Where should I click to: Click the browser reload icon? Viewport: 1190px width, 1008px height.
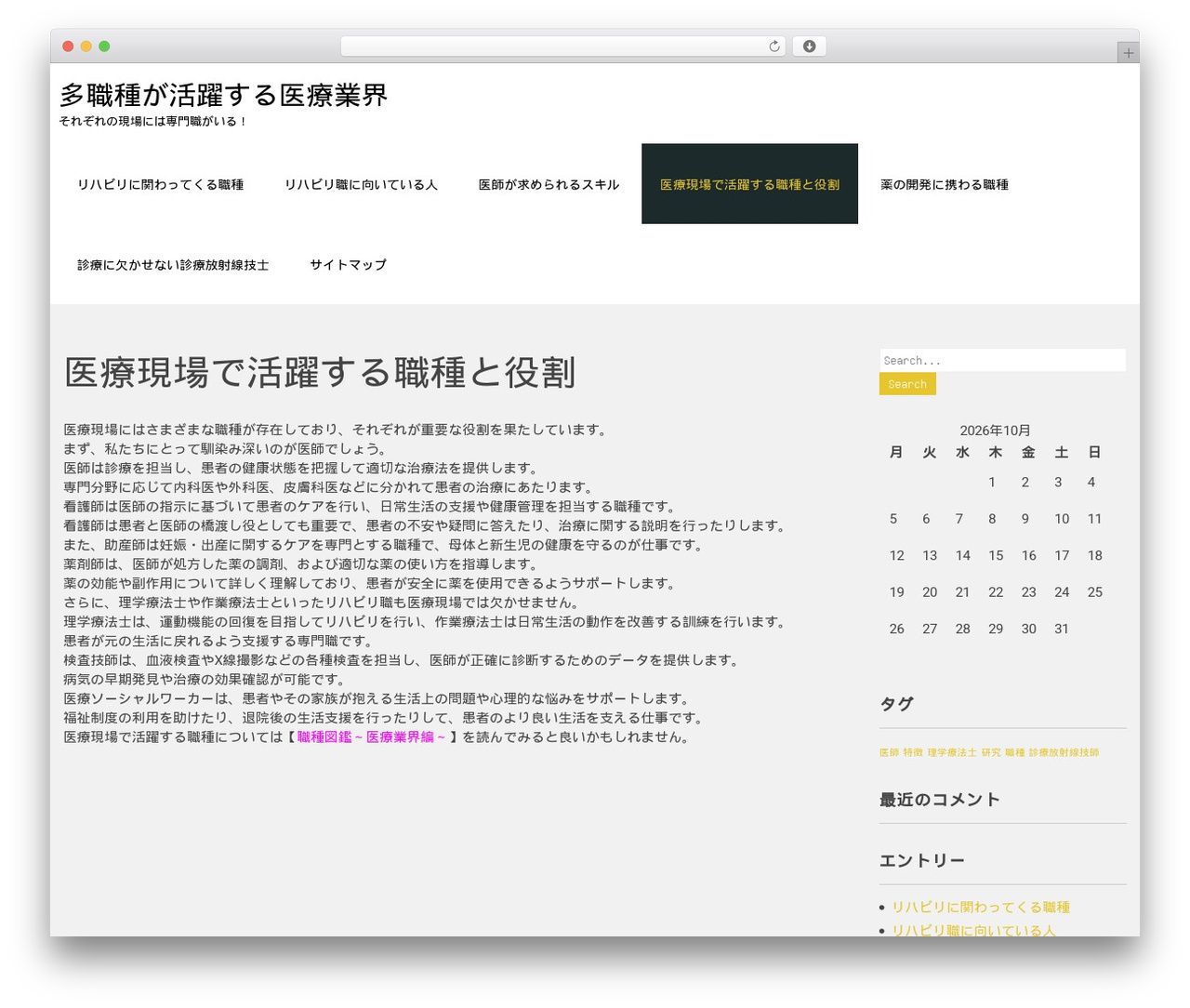773,46
